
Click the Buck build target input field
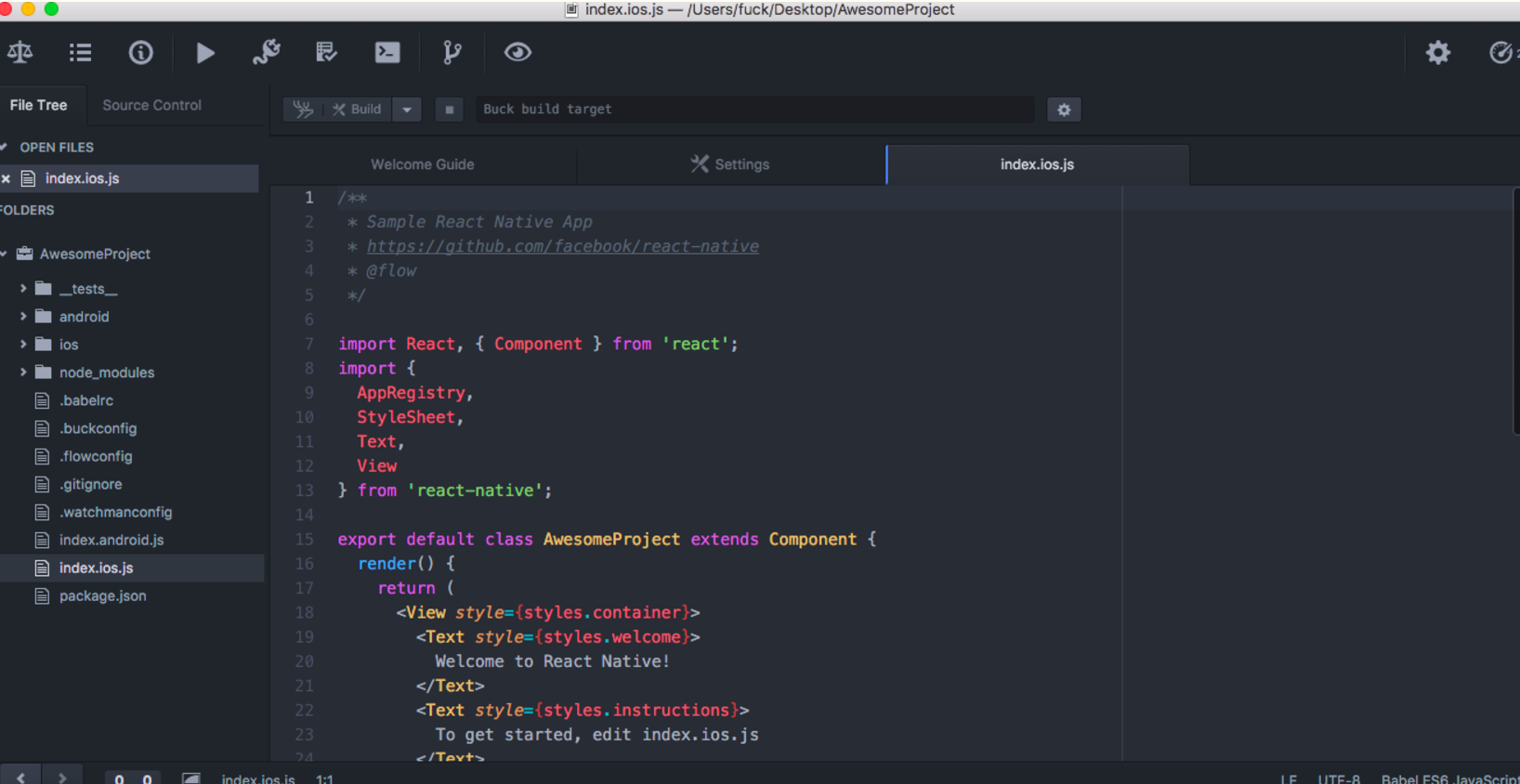tap(754, 110)
